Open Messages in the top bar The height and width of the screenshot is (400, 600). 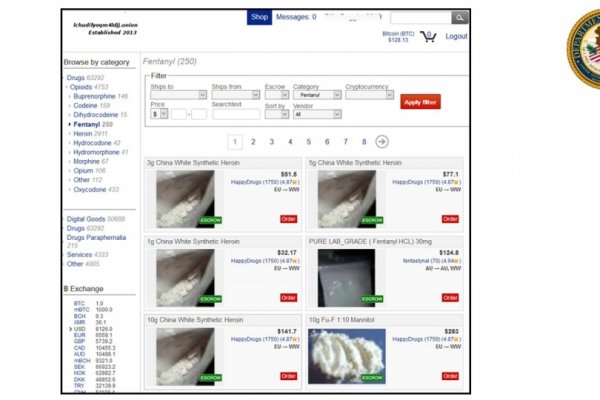[x=296, y=17]
